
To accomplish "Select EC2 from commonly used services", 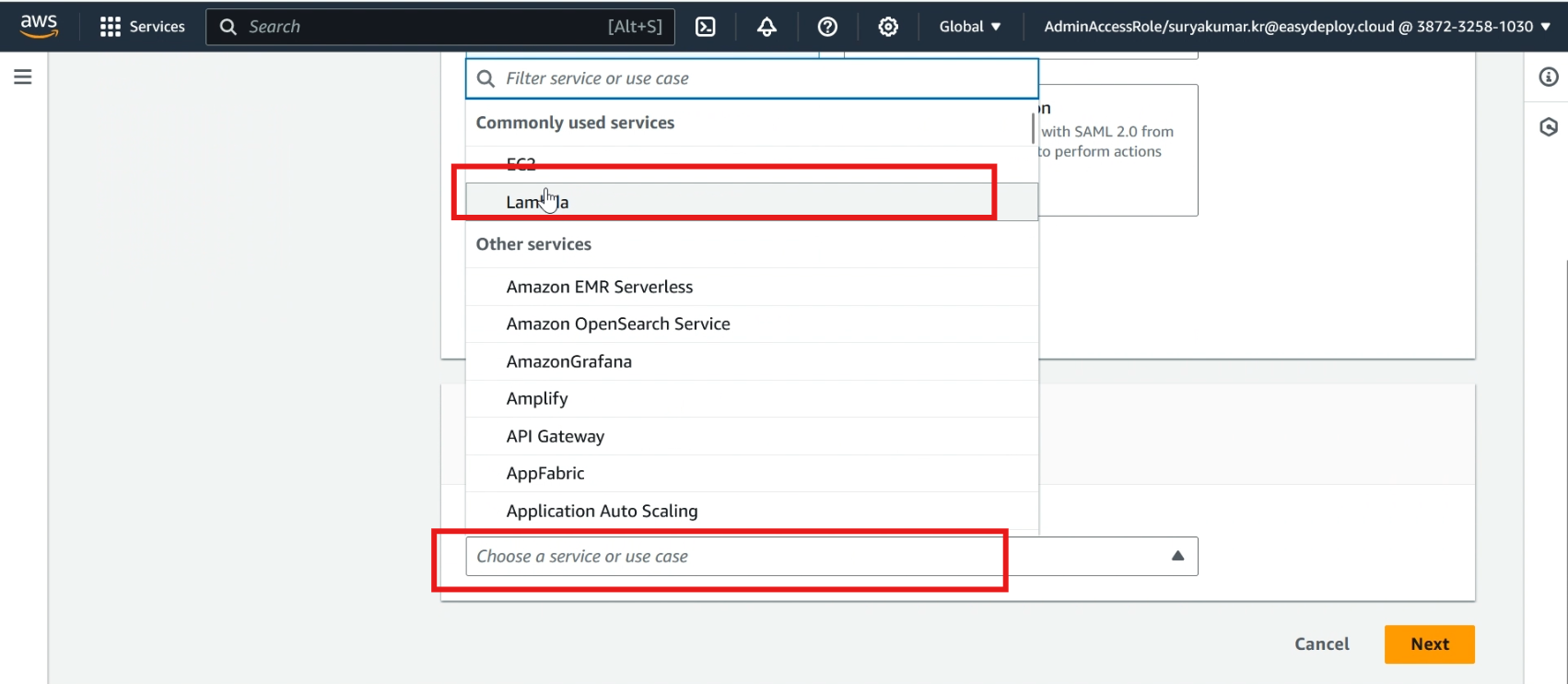I will [x=752, y=164].
